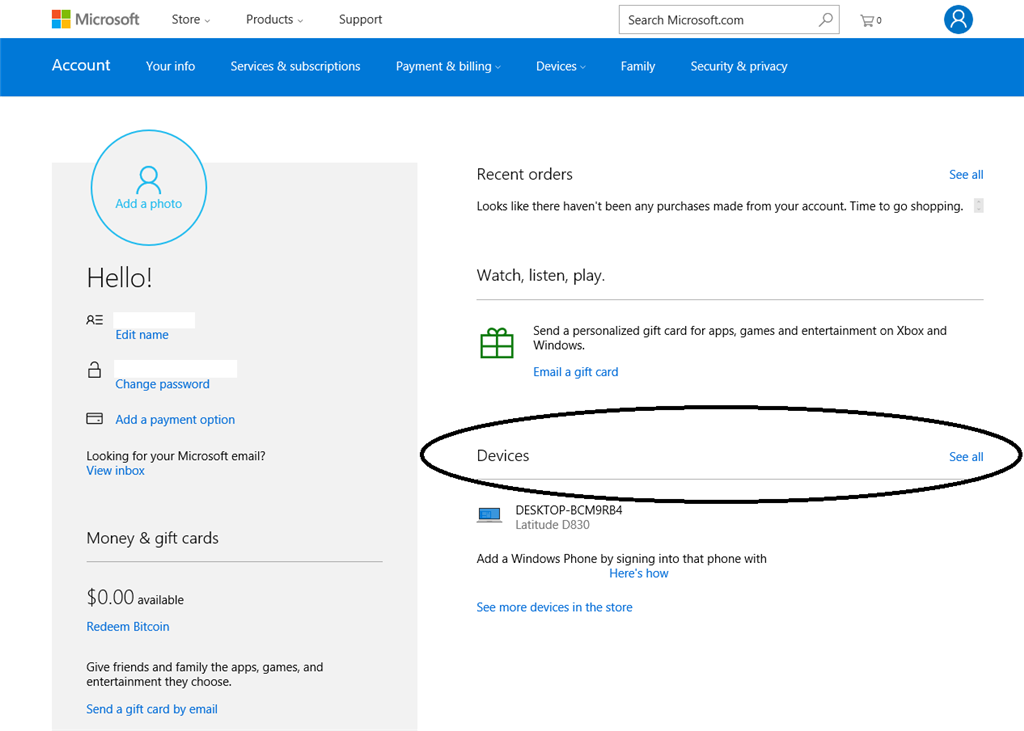
Task: Open the Family tab
Action: (637, 66)
